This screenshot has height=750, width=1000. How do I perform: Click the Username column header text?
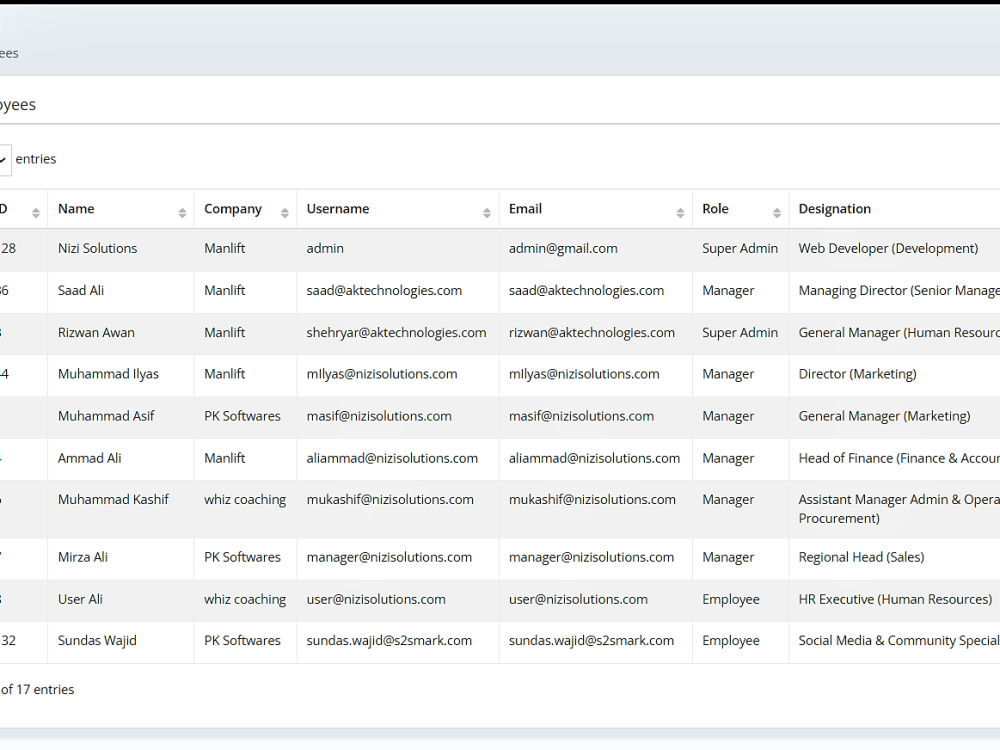click(x=337, y=209)
